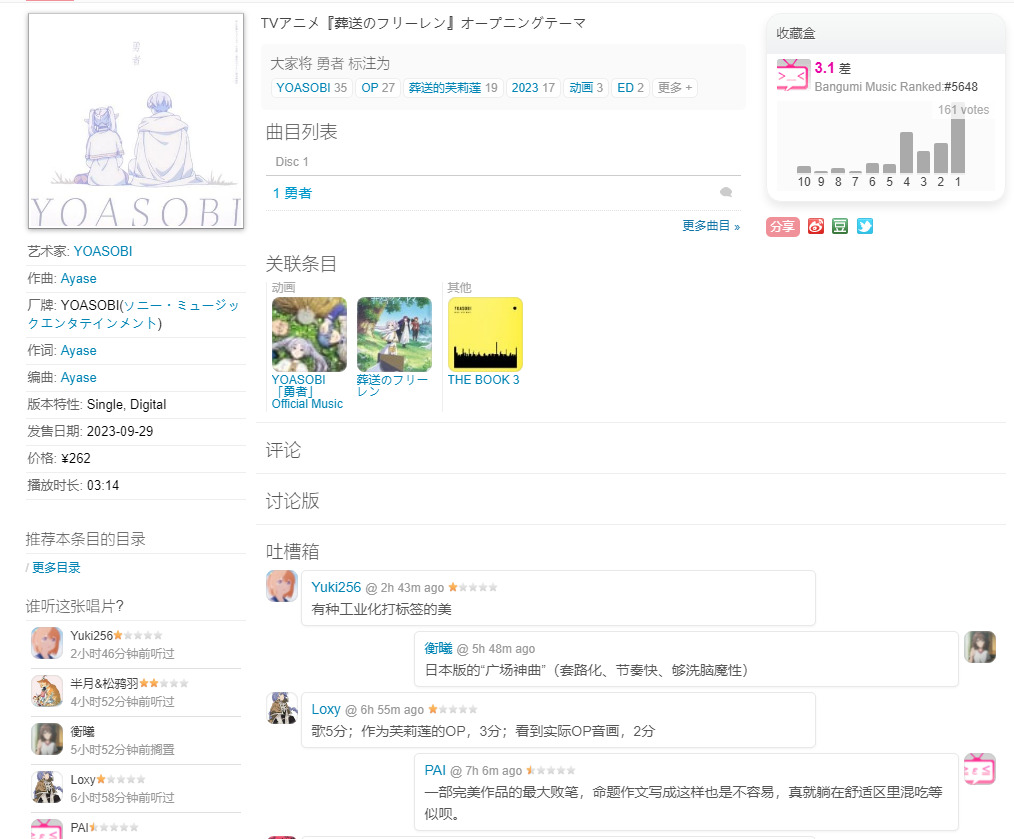Click the rating bar for score 2
Image resolution: width=1014 pixels, height=839 pixels.
click(941, 158)
